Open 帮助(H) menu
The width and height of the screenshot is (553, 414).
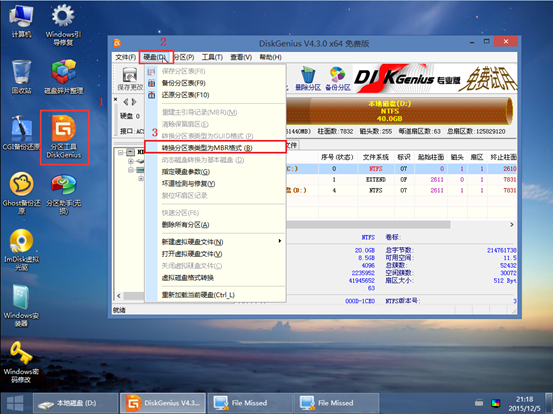[271, 57]
